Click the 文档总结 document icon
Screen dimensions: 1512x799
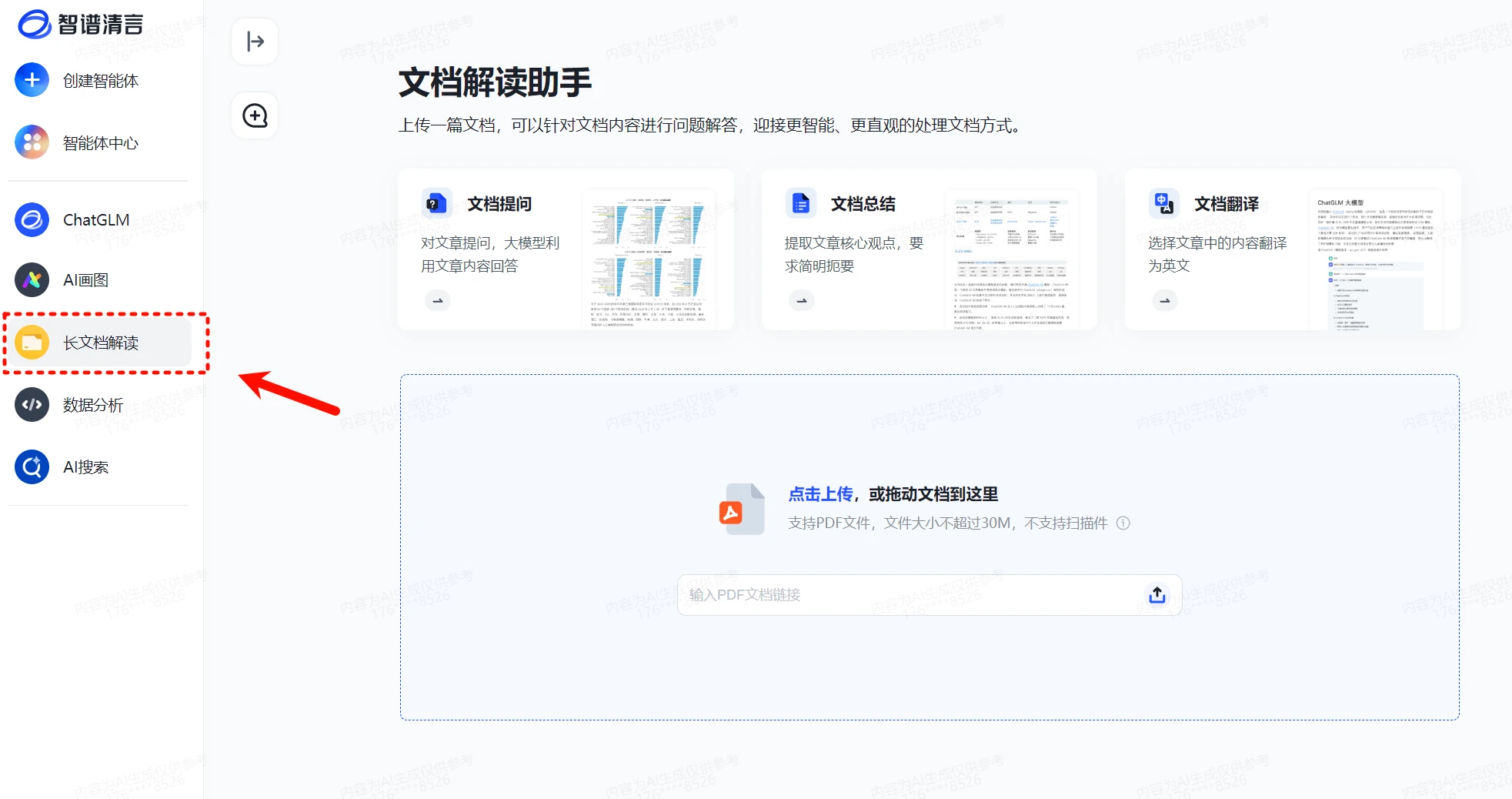800,203
